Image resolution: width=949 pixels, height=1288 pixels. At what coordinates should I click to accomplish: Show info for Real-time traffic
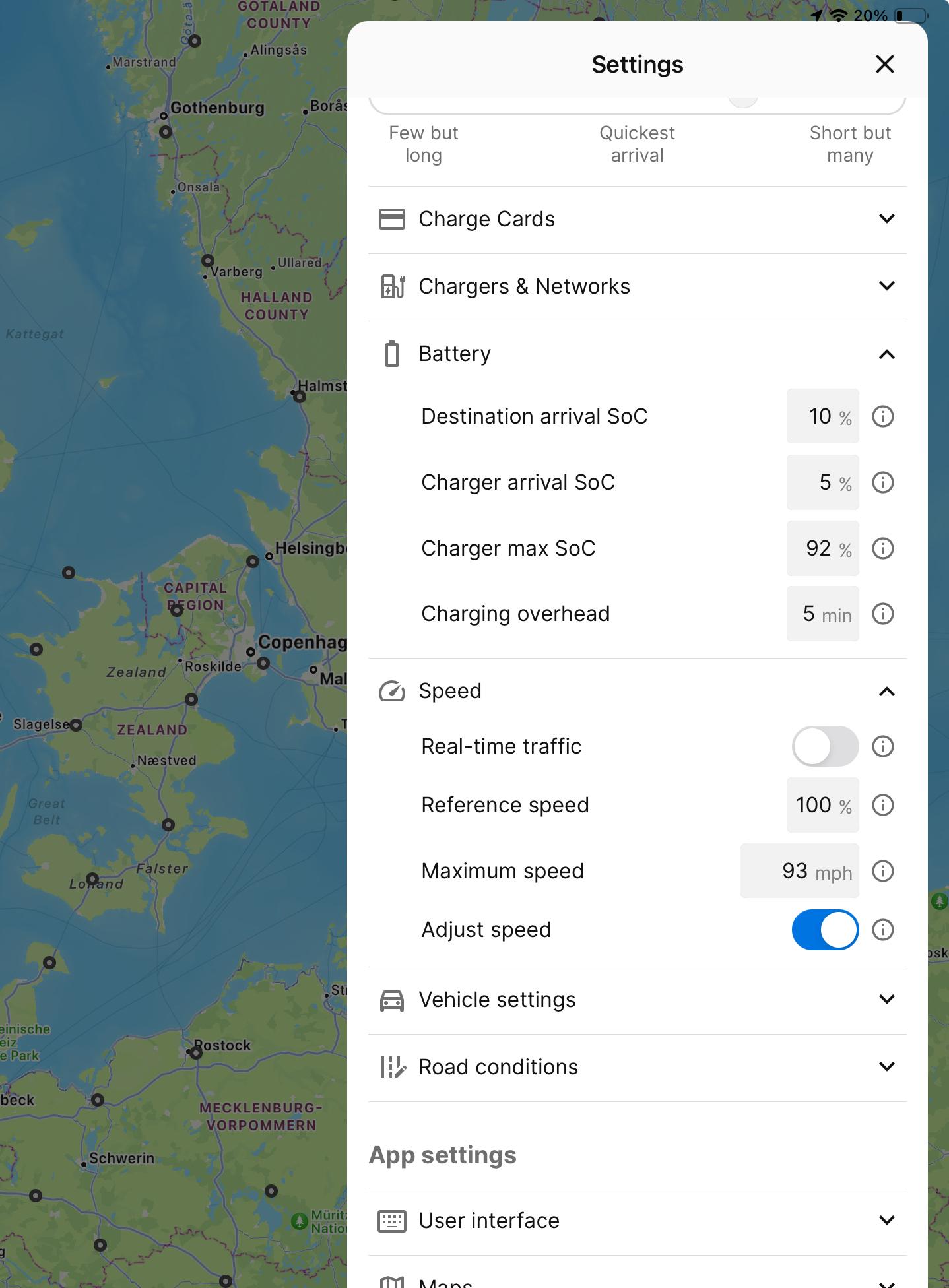pyautogui.click(x=883, y=746)
